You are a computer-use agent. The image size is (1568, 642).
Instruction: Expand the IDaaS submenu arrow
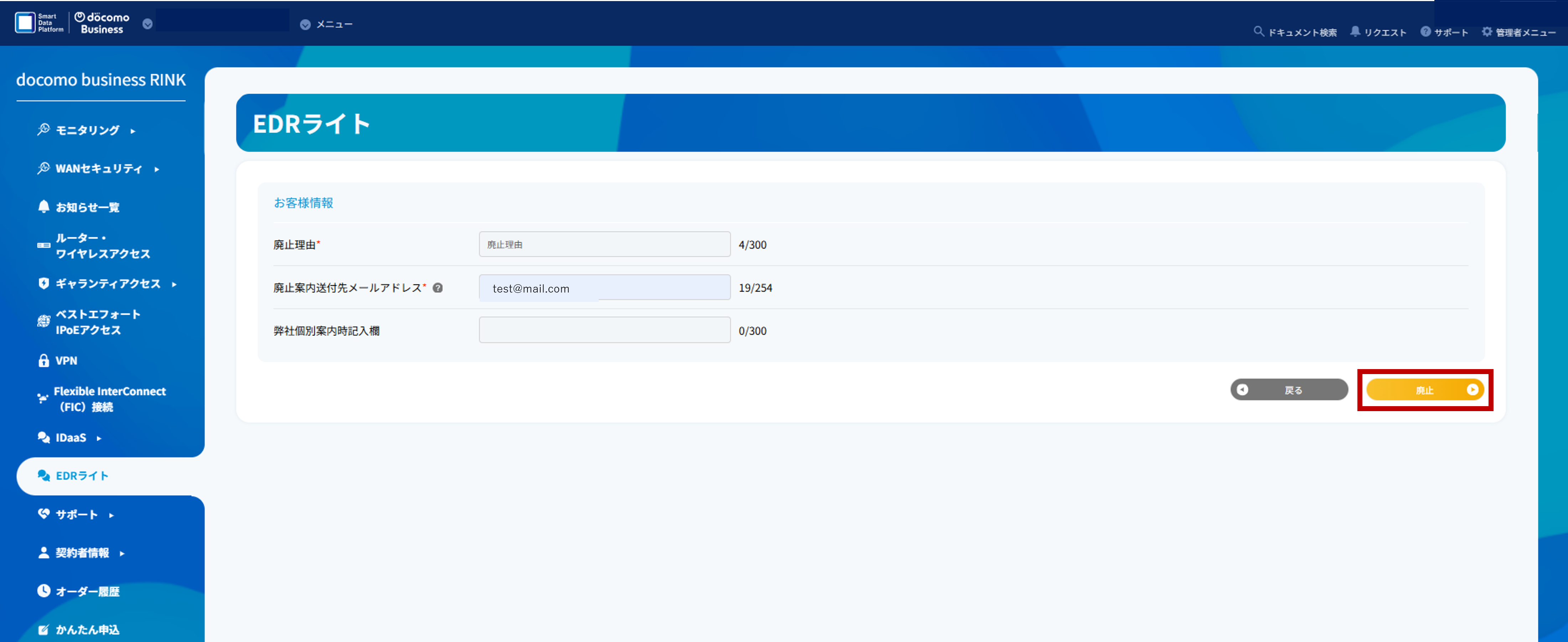click(99, 438)
